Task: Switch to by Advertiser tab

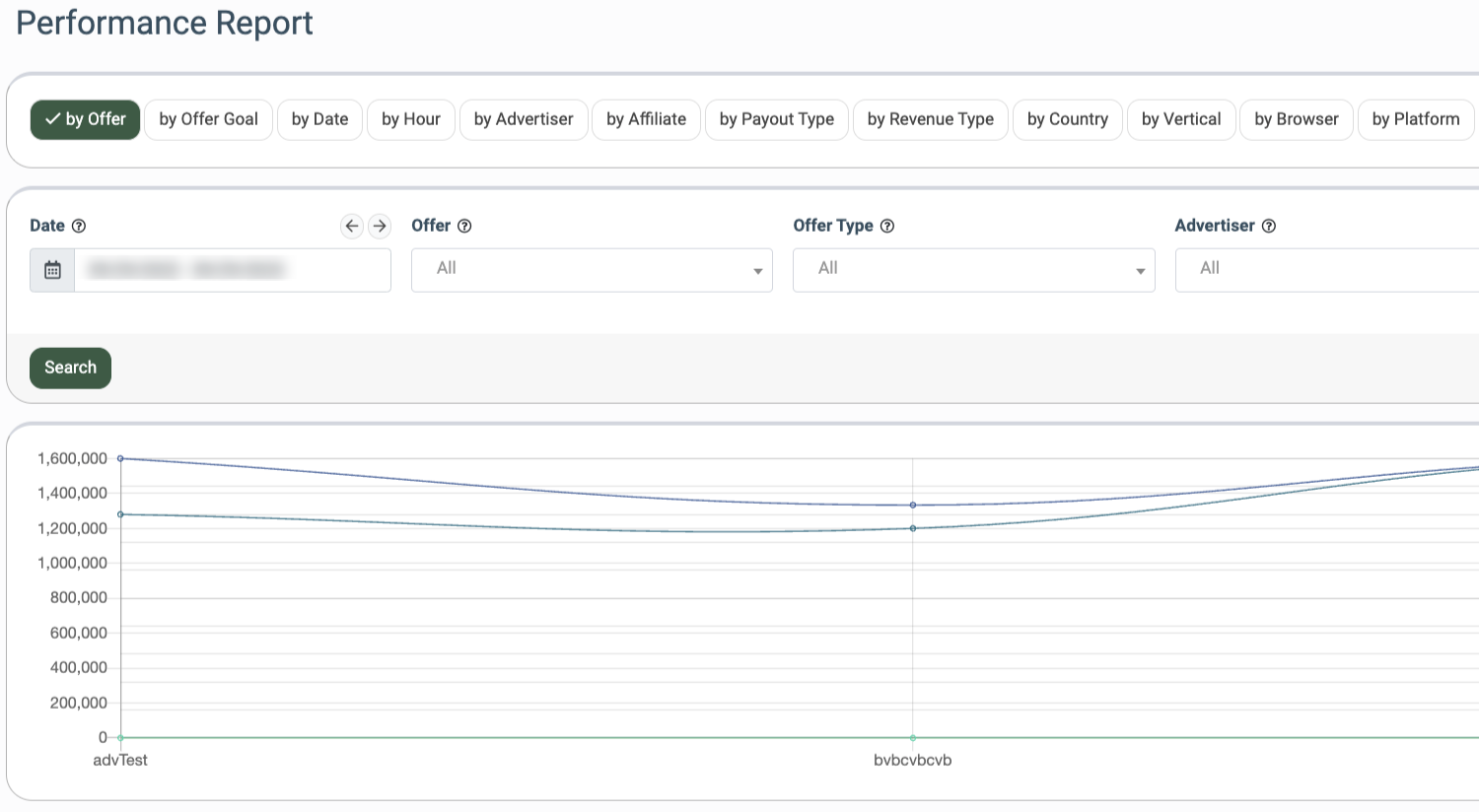Action: tap(524, 119)
